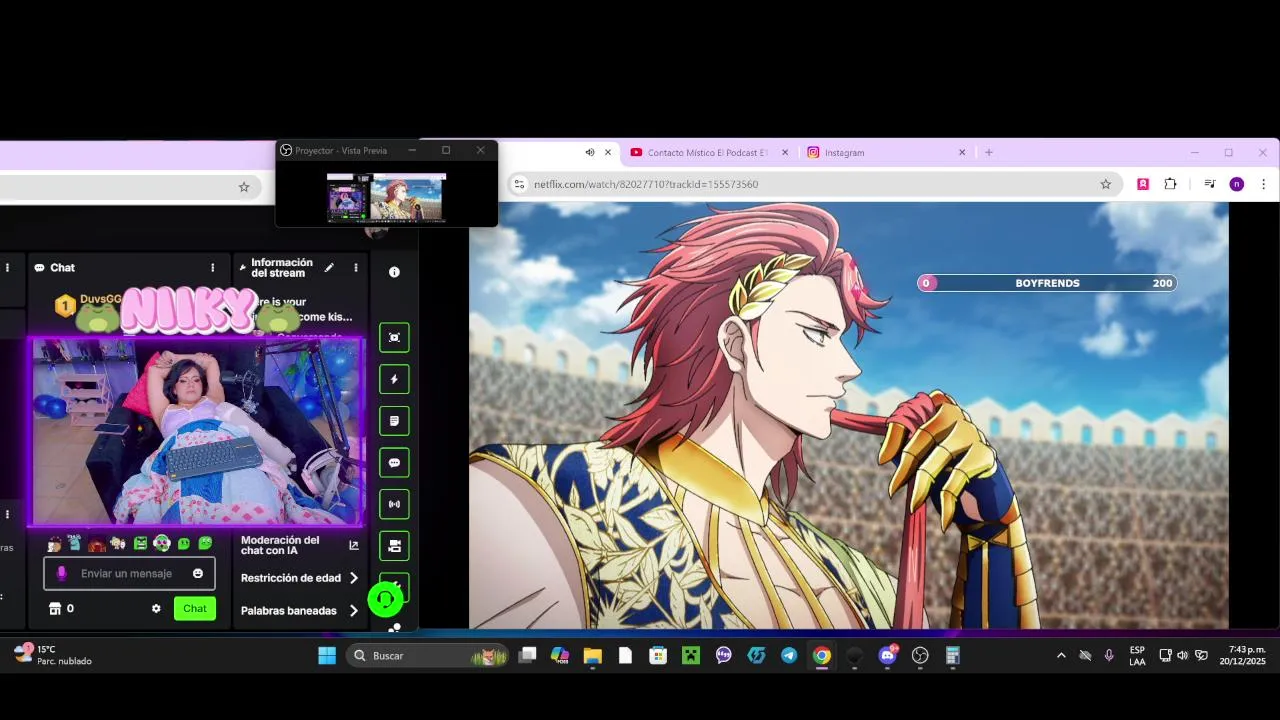Open the Chrome extensions puzzle icon

coord(1170,184)
